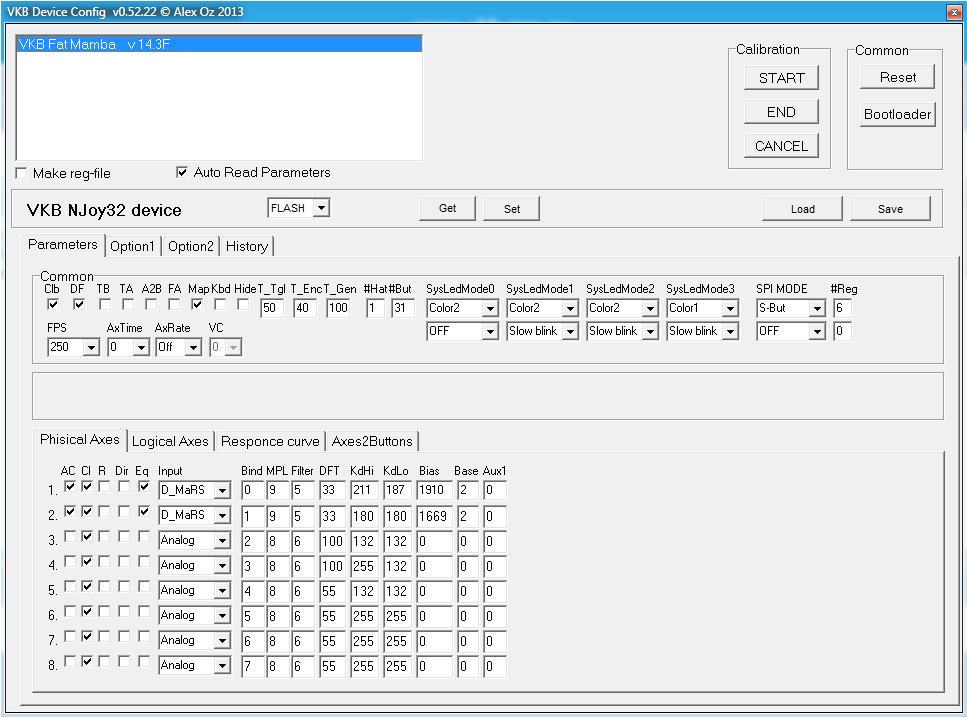Enable the A2B checkbox
Screen dimensions: 967x718
(151, 304)
